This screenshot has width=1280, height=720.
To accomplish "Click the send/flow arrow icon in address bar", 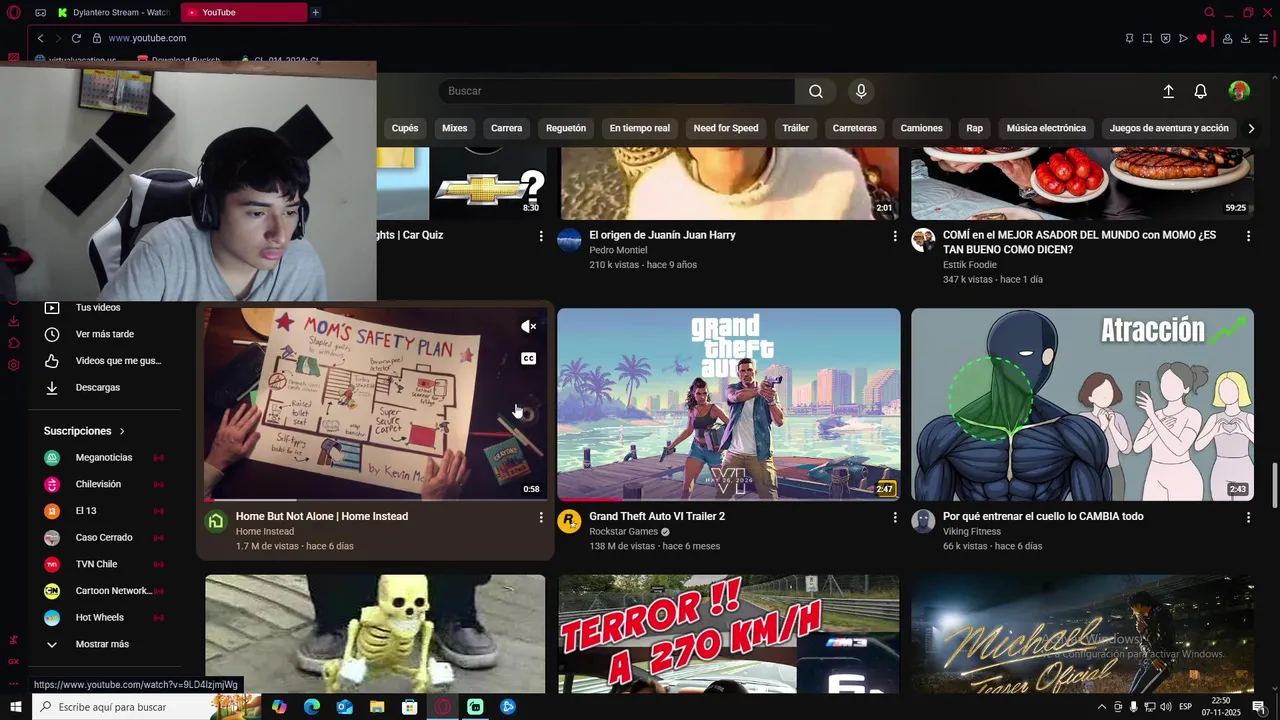I will pos(1183,38).
